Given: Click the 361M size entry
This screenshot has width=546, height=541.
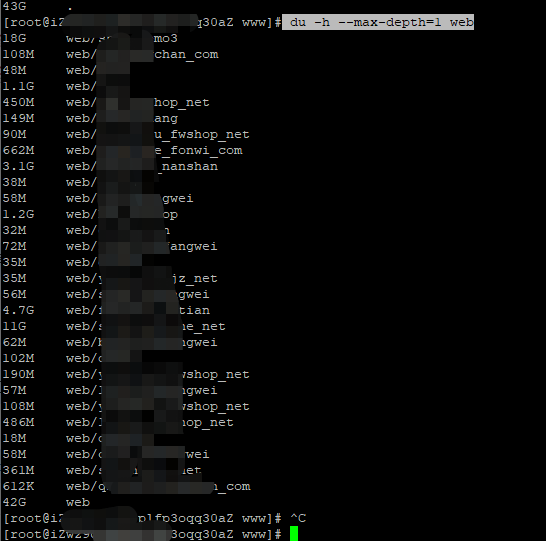Looking at the screenshot, I should tap(18, 470).
